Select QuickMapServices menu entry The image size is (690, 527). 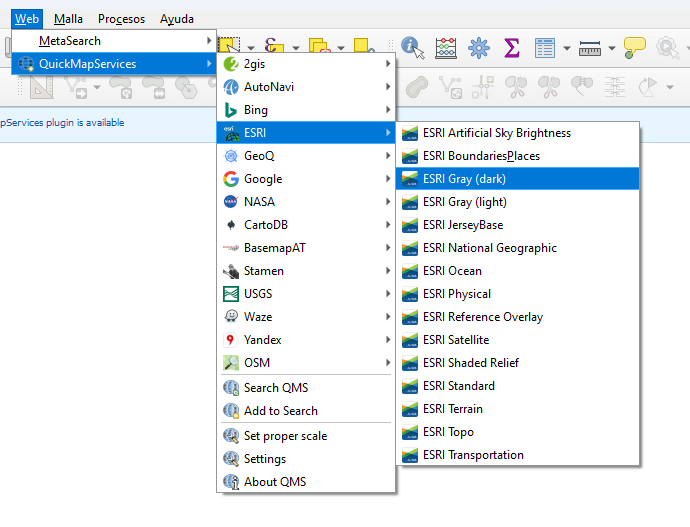point(114,64)
